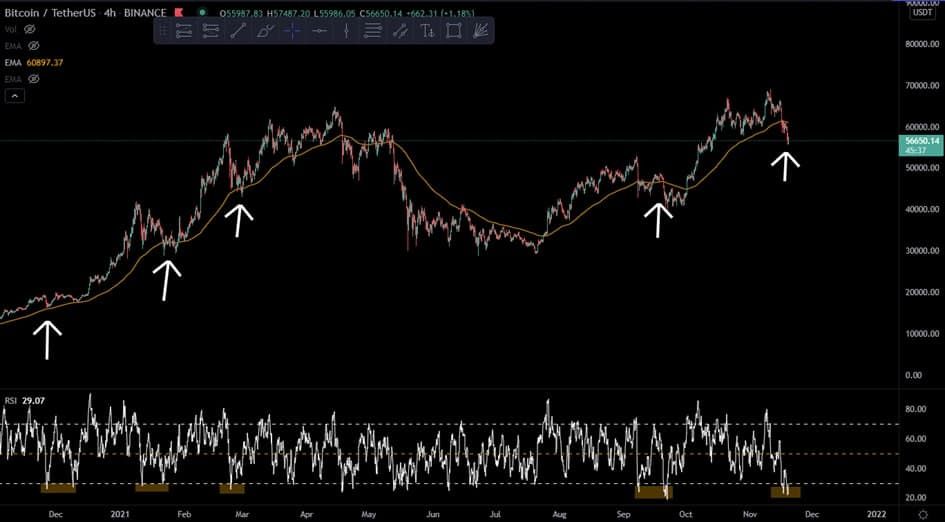Click the change value +662.31 (+1.18%)
The height and width of the screenshot is (522, 945).
tap(441, 13)
